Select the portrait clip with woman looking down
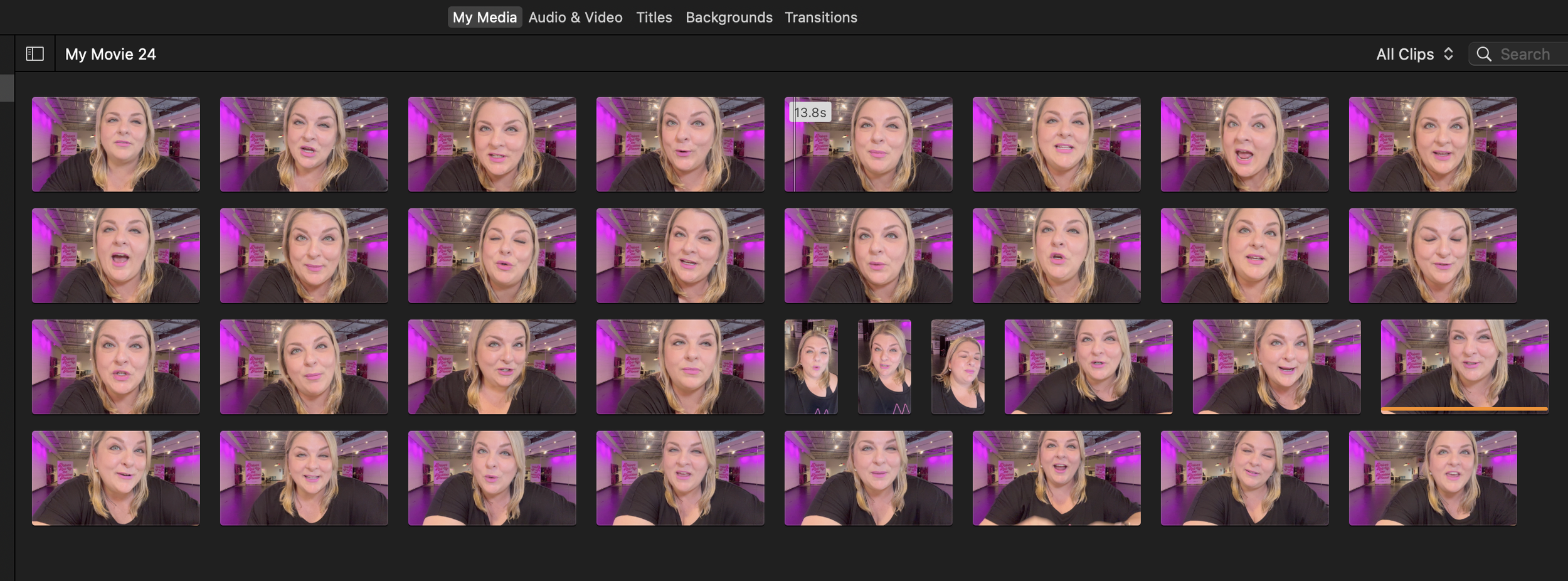Viewport: 1568px width, 581px height. [x=958, y=366]
